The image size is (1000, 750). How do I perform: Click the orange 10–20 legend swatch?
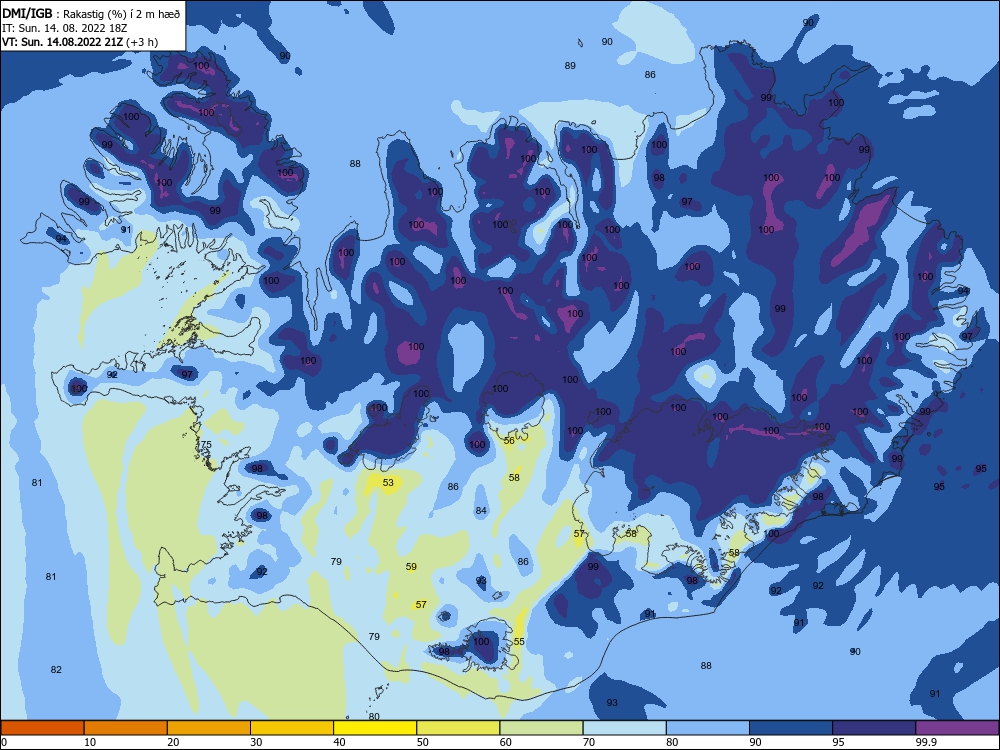pyautogui.click(x=126, y=728)
